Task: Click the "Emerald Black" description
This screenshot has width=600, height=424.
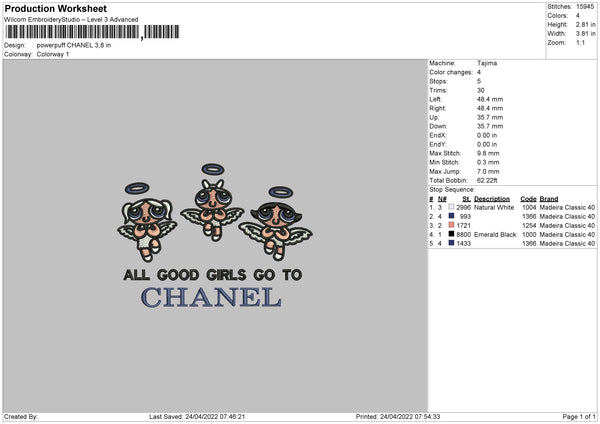Action: (495, 234)
